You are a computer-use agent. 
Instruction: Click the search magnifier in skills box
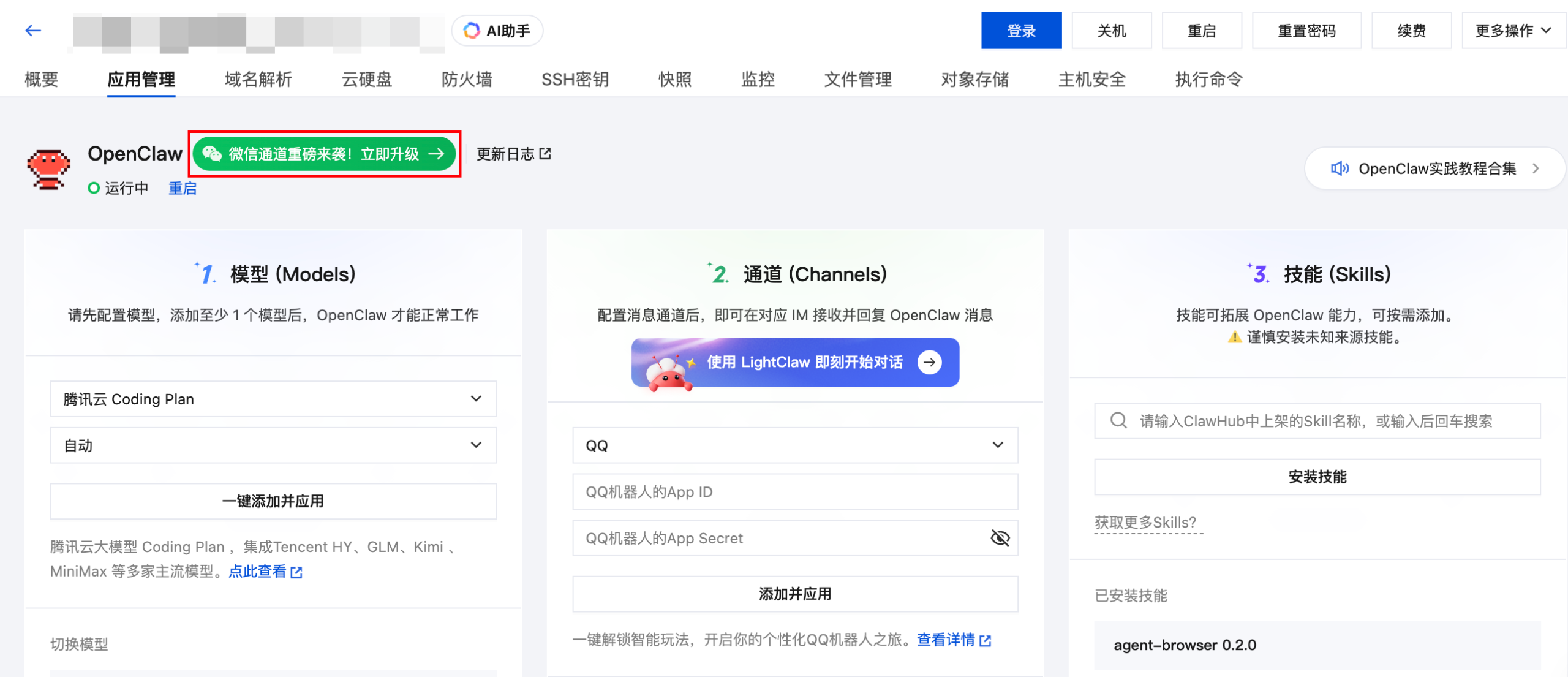coord(1118,420)
